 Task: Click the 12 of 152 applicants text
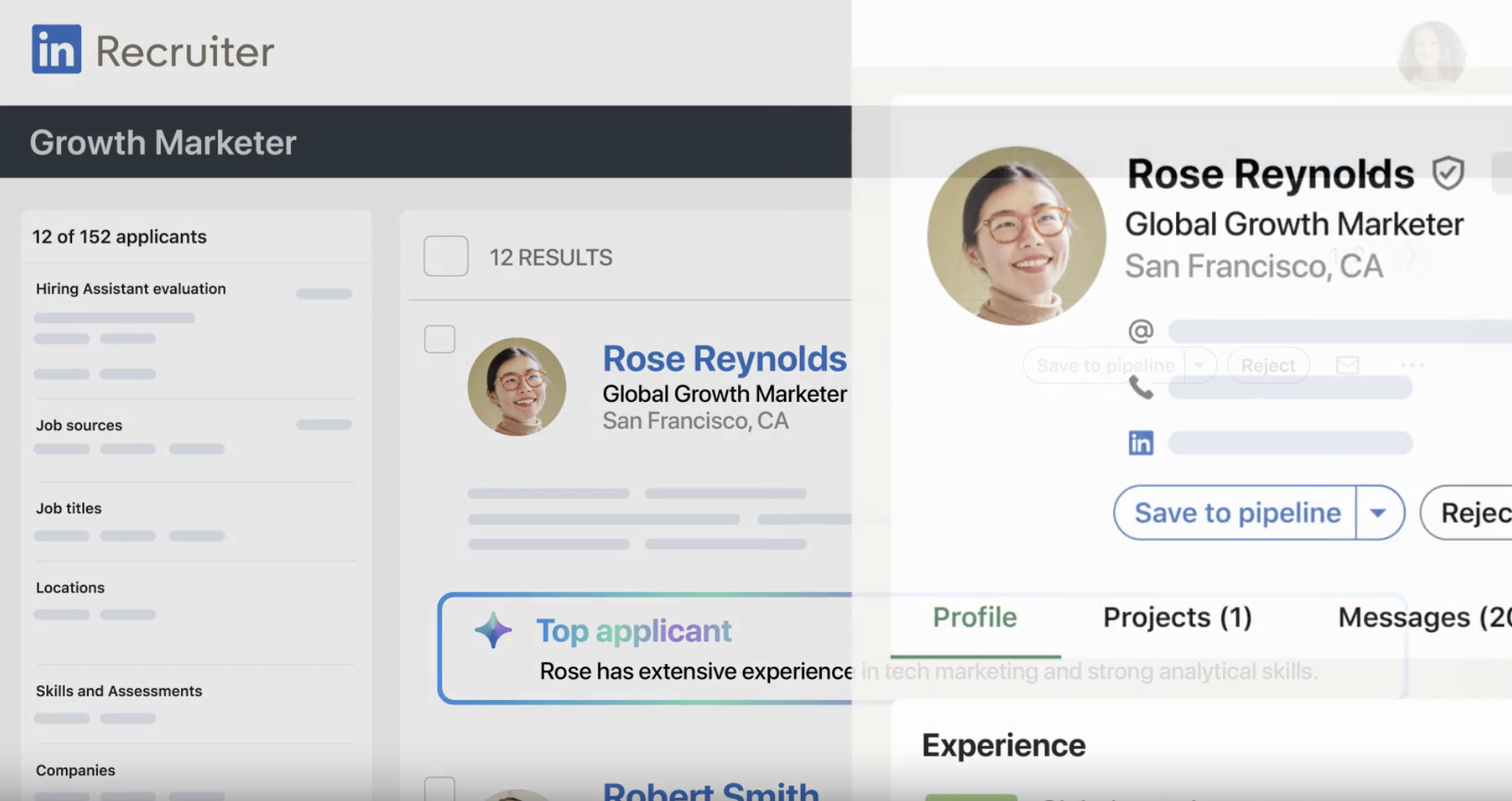click(x=119, y=237)
